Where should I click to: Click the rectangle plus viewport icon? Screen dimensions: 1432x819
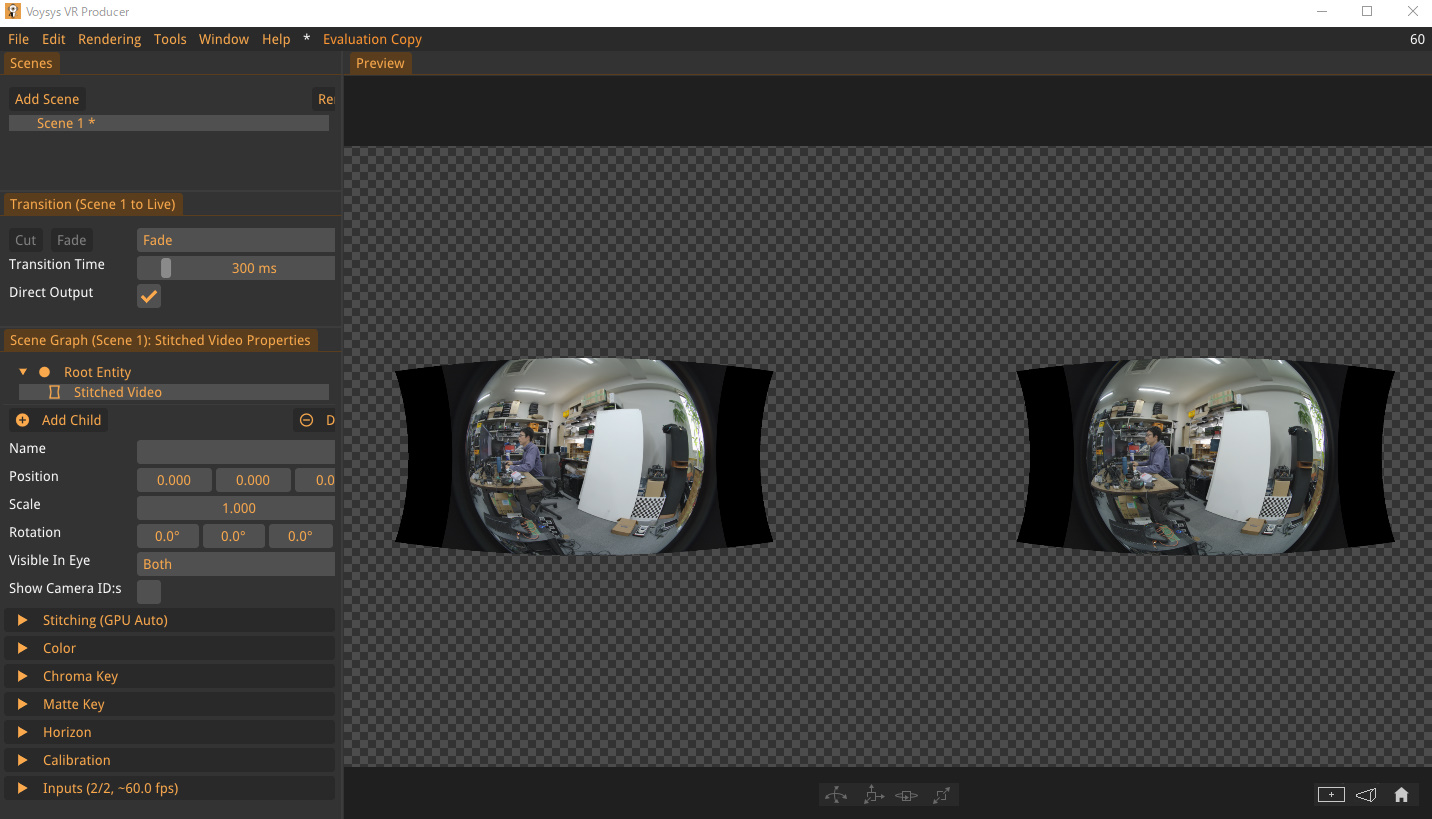click(x=1330, y=795)
